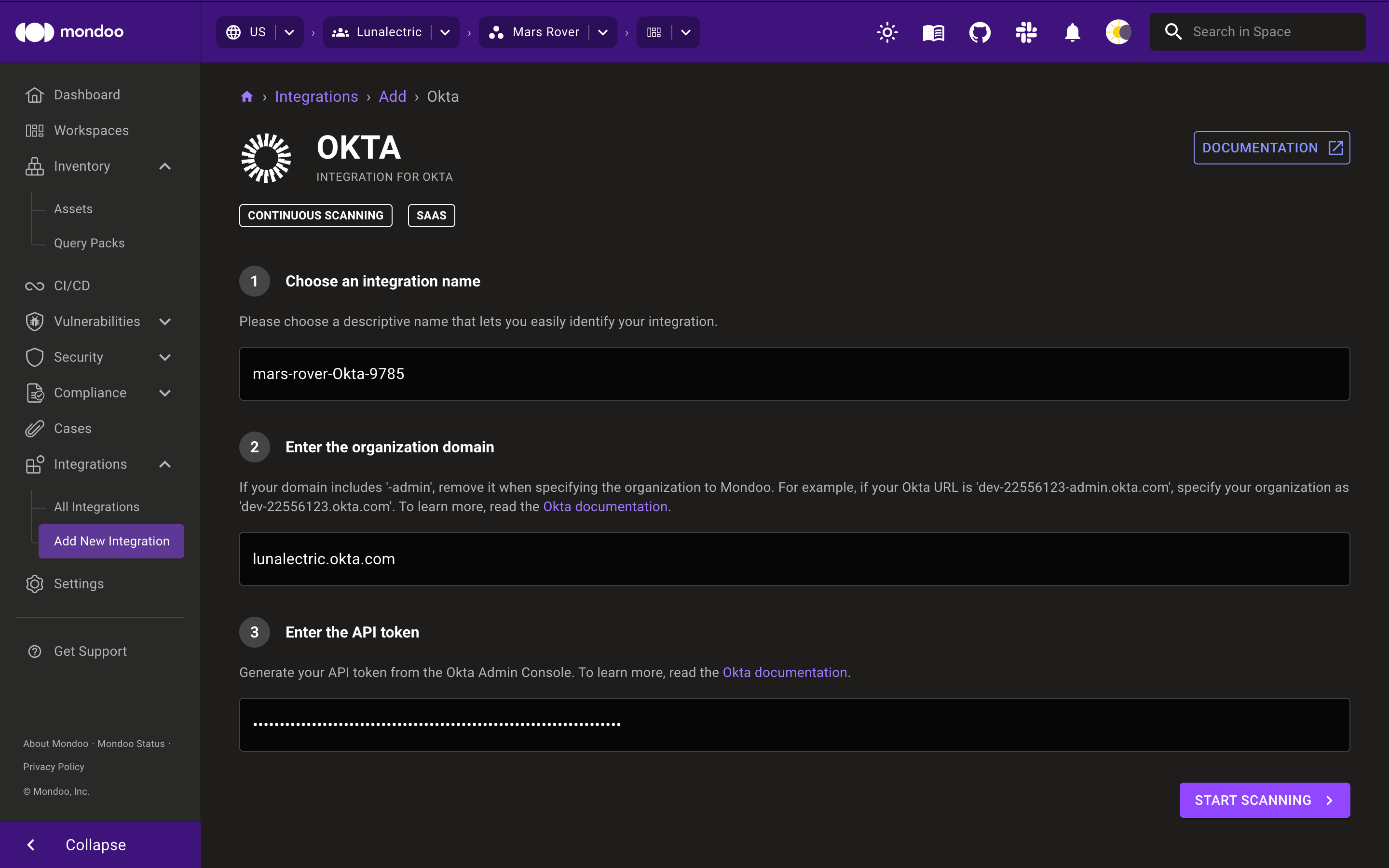Click the Dashboard menu item
1389x868 pixels.
pyautogui.click(x=87, y=95)
